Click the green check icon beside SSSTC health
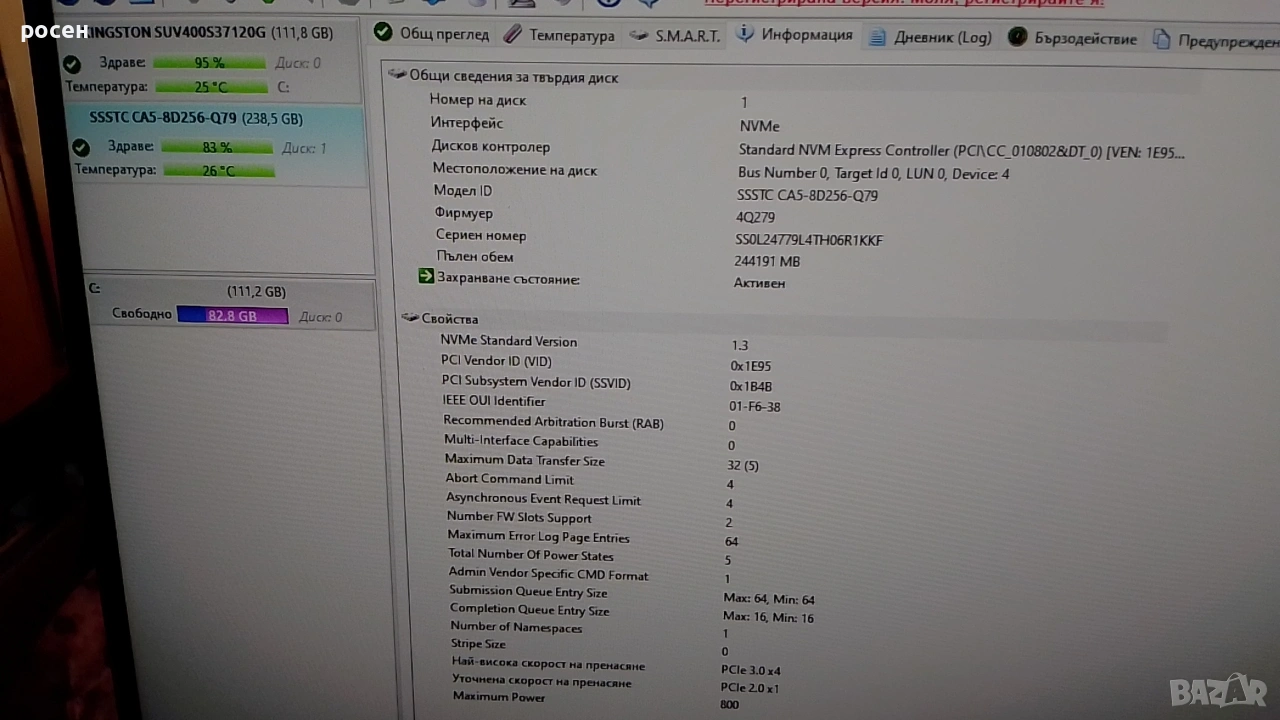Screen dimensions: 1280x720 click(x=81, y=148)
